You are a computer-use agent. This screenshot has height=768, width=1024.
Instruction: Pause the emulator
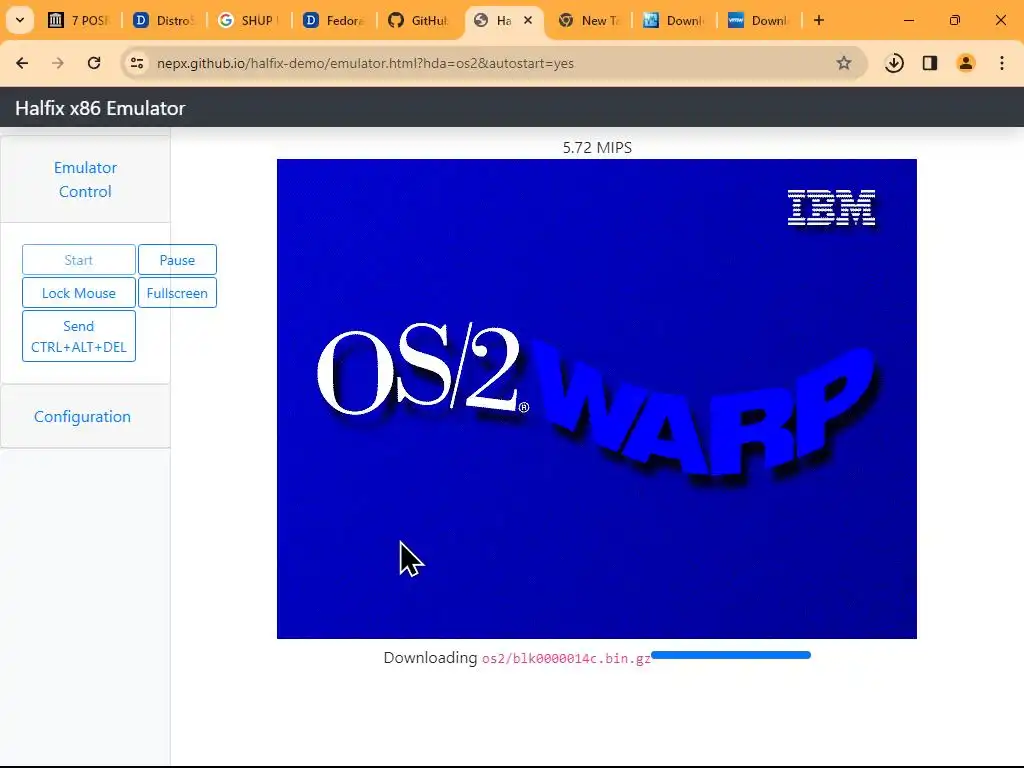(177, 260)
